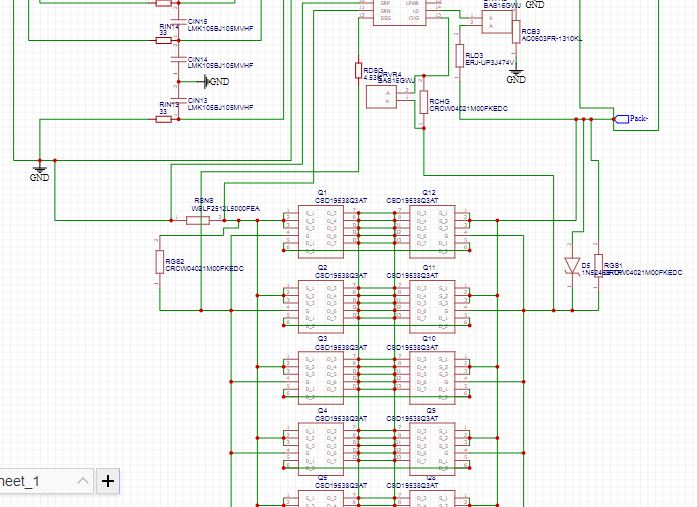Add a new schematic sheet with plus button
697x507 pixels.
pyautogui.click(x=108, y=481)
